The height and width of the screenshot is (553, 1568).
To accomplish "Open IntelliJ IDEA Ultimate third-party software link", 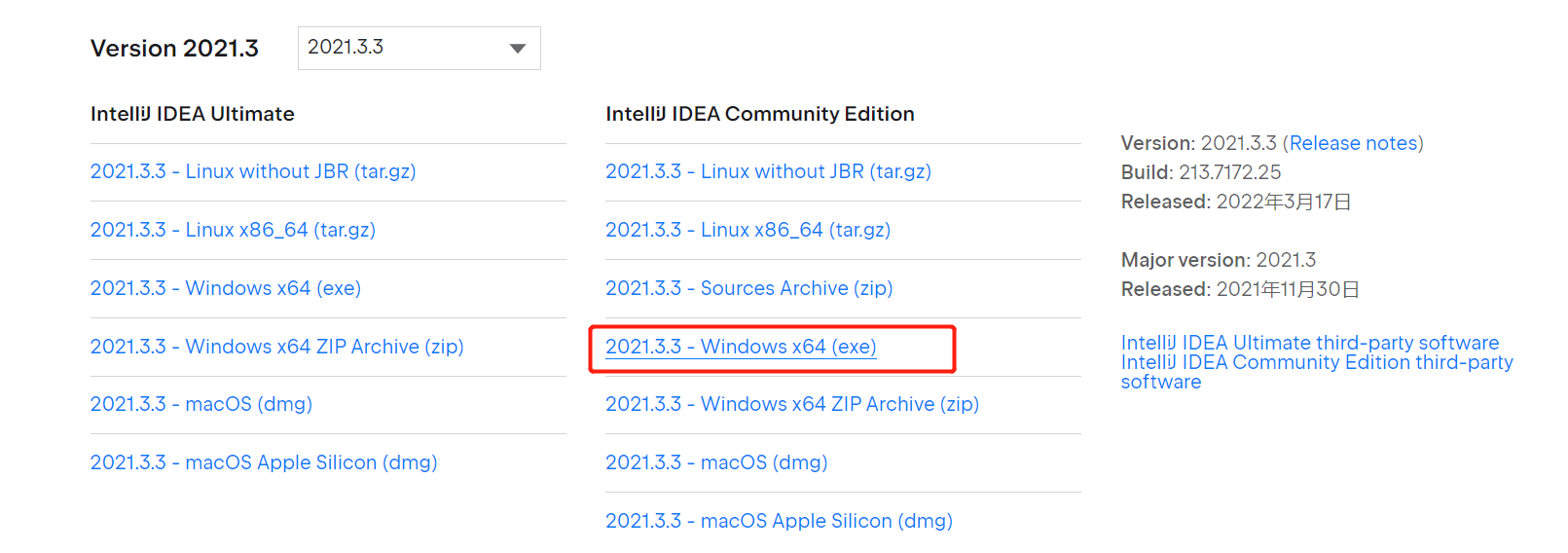I will click(x=1309, y=343).
